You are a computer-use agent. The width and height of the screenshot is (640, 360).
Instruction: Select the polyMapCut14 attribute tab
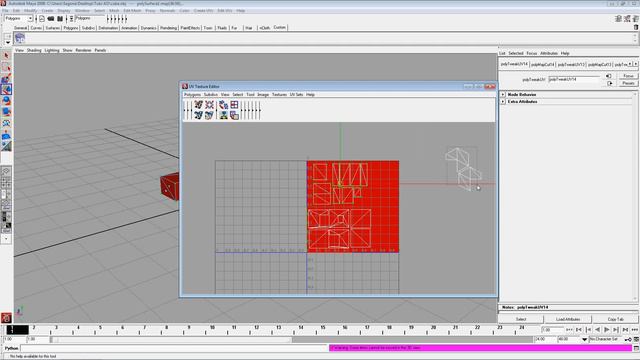click(x=542, y=64)
